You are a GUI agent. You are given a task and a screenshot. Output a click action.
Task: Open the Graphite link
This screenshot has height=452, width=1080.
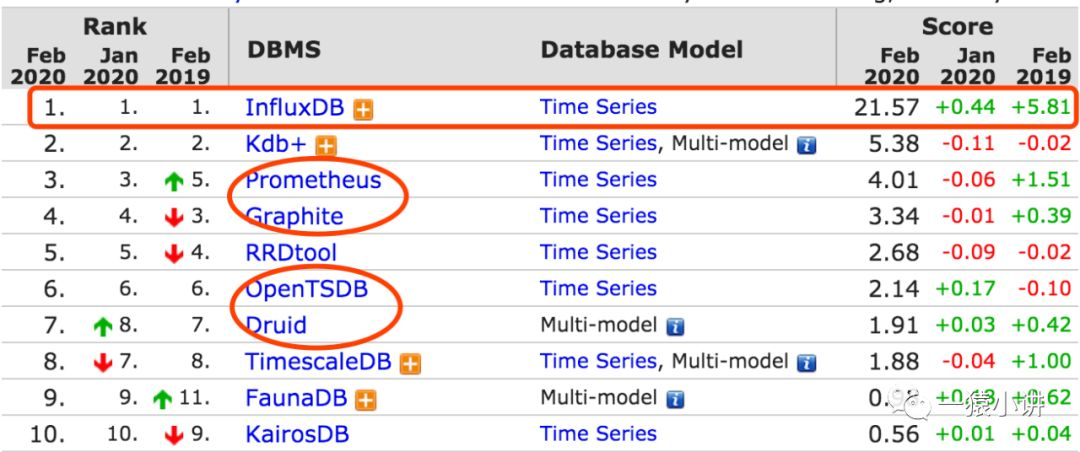294,217
